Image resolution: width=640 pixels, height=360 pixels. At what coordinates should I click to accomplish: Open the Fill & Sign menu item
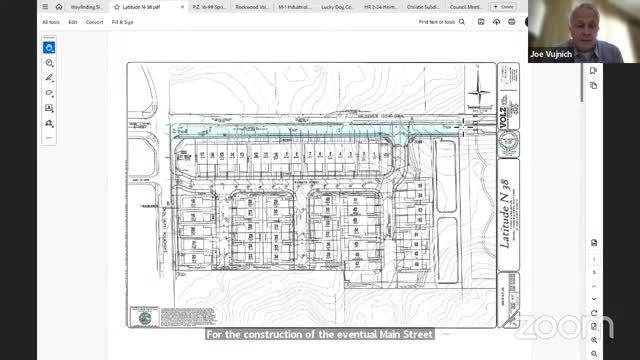click(x=122, y=22)
